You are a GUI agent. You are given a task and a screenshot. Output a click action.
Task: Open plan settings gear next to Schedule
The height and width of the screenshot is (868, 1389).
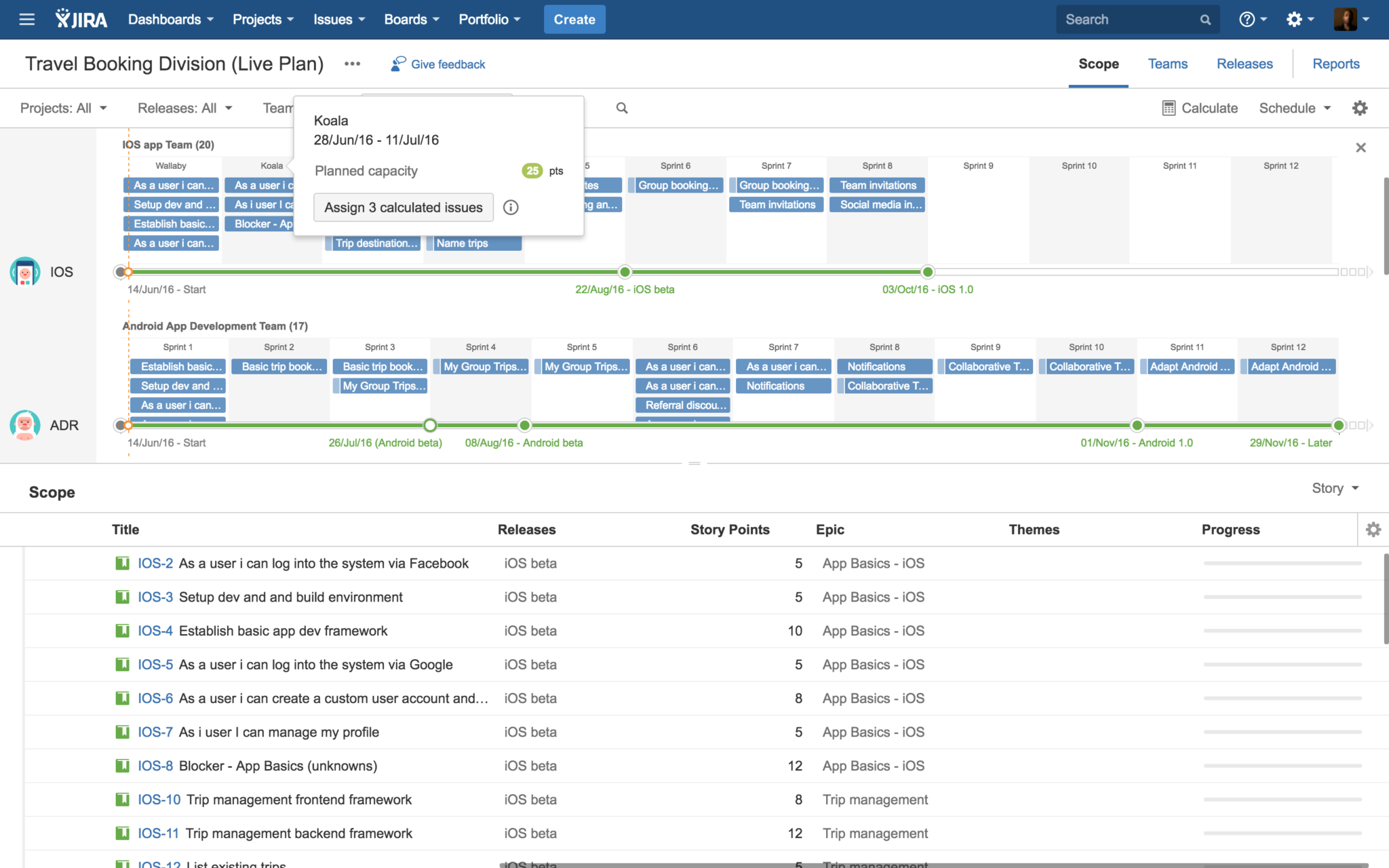[1360, 108]
